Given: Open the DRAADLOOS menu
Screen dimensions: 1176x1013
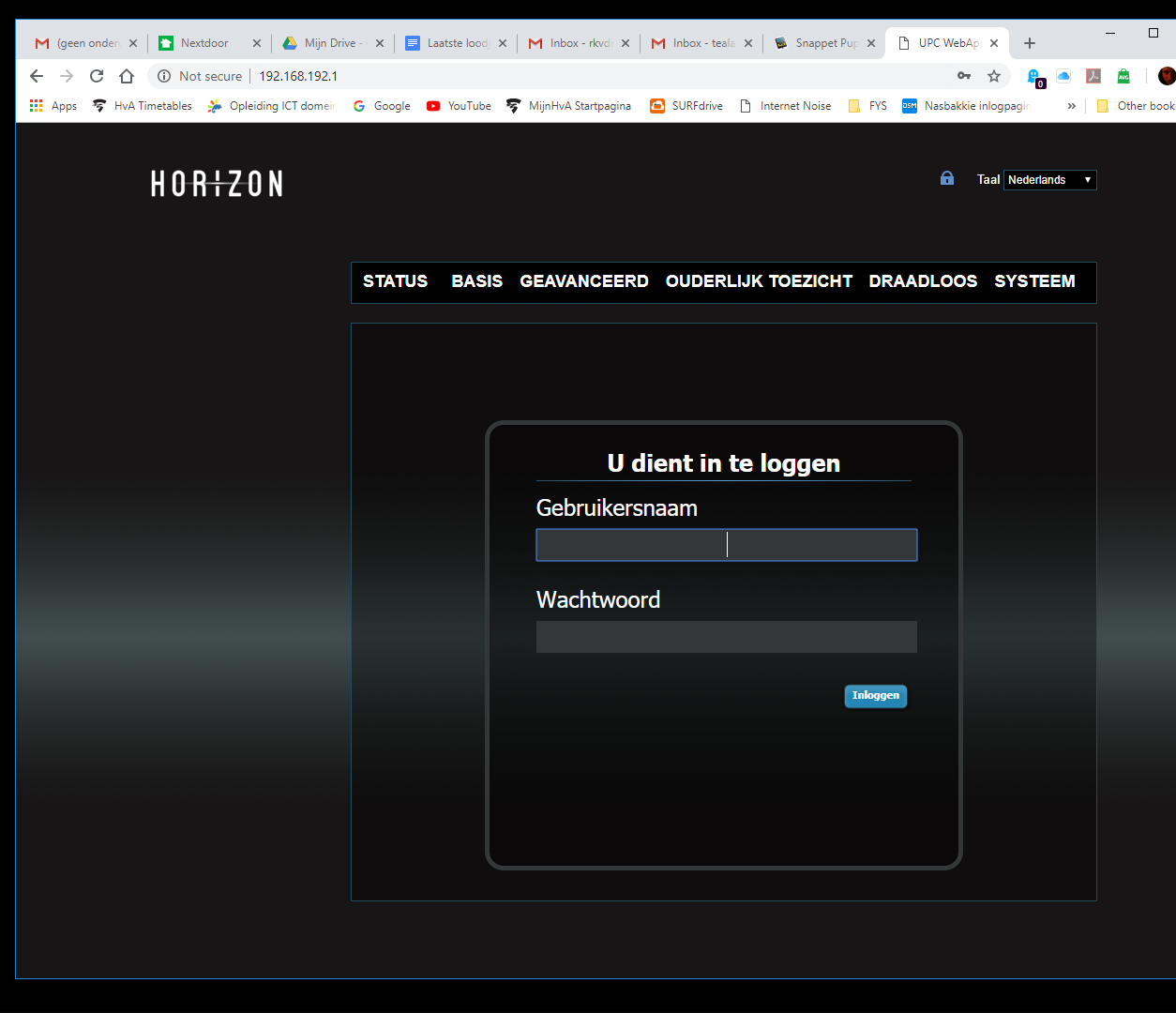Looking at the screenshot, I should 923,281.
